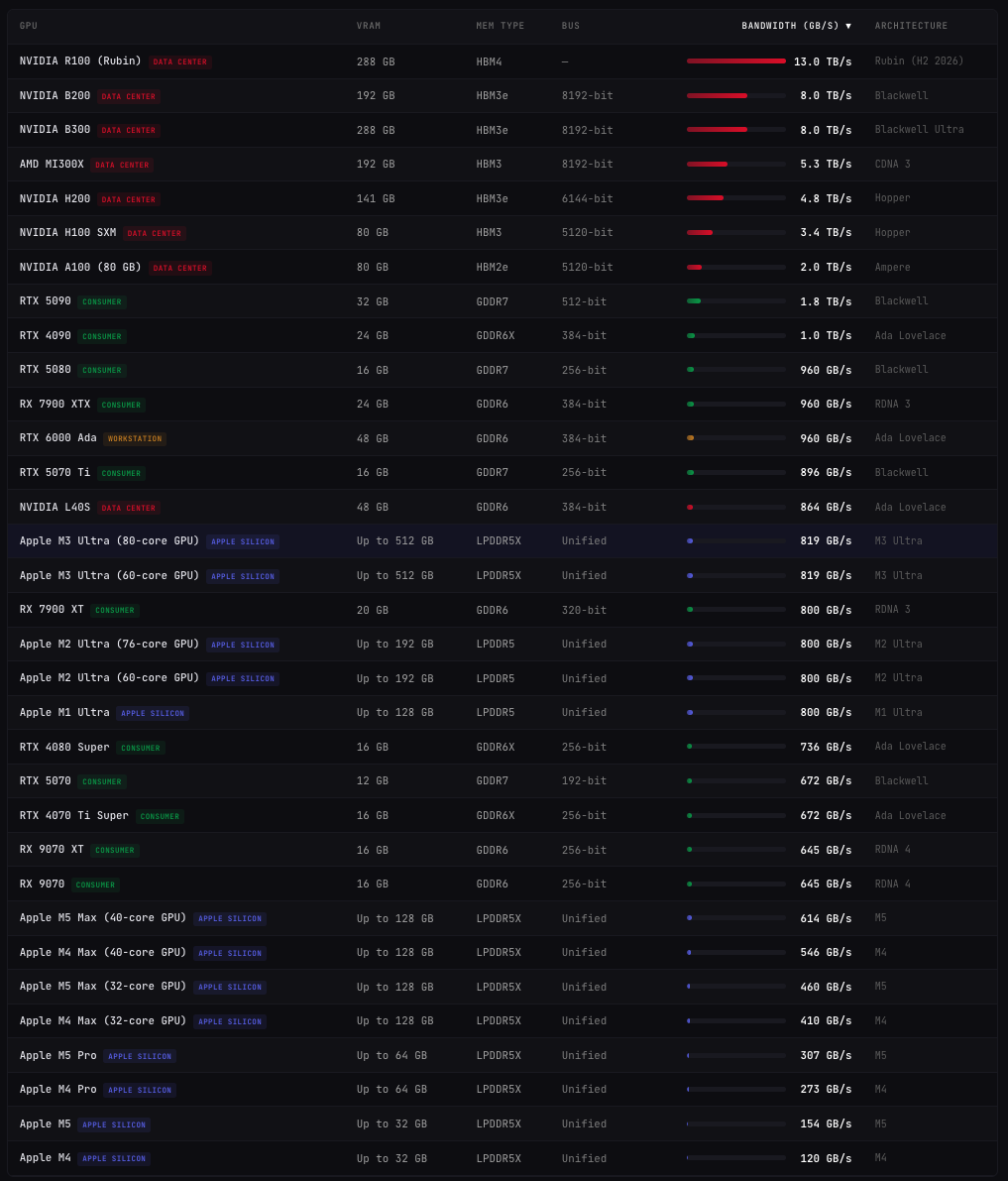Click the 13.0 TB/s bandwidth value
This screenshot has width=1008, height=1181.
[823, 61]
